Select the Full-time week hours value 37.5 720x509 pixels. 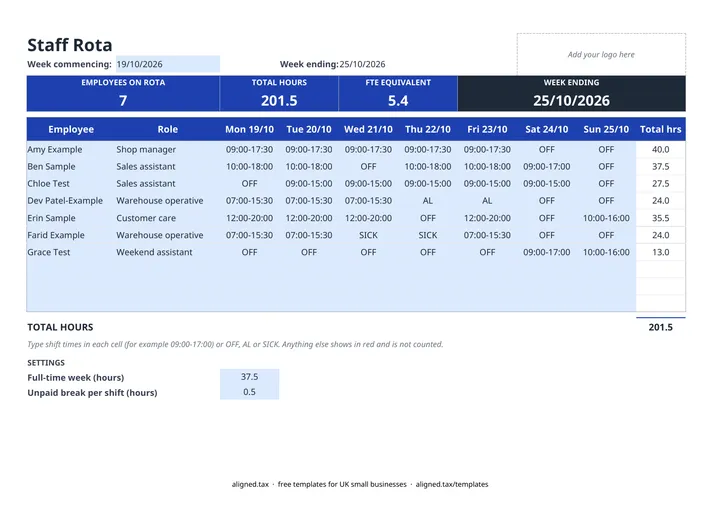tap(249, 377)
